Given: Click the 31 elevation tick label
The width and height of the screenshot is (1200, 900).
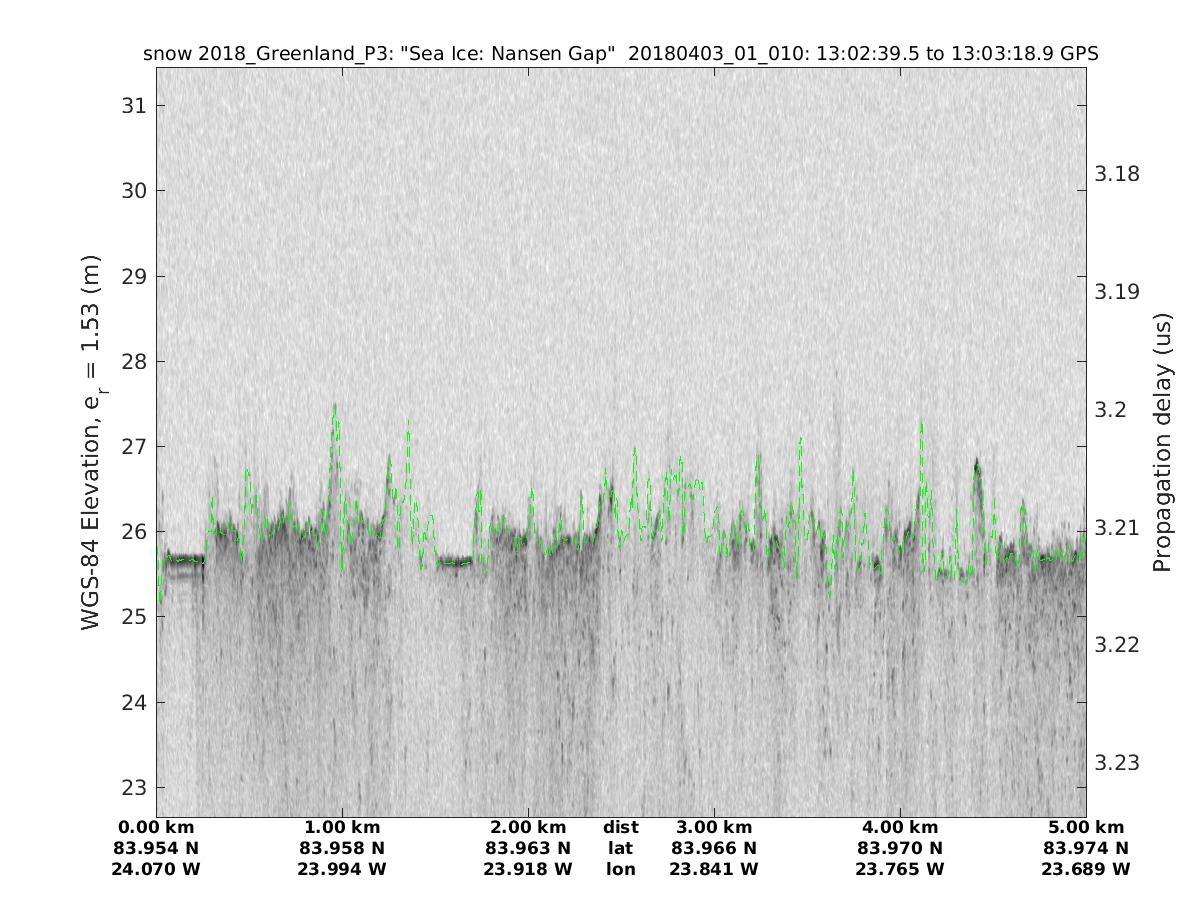Looking at the screenshot, I should click(131, 106).
